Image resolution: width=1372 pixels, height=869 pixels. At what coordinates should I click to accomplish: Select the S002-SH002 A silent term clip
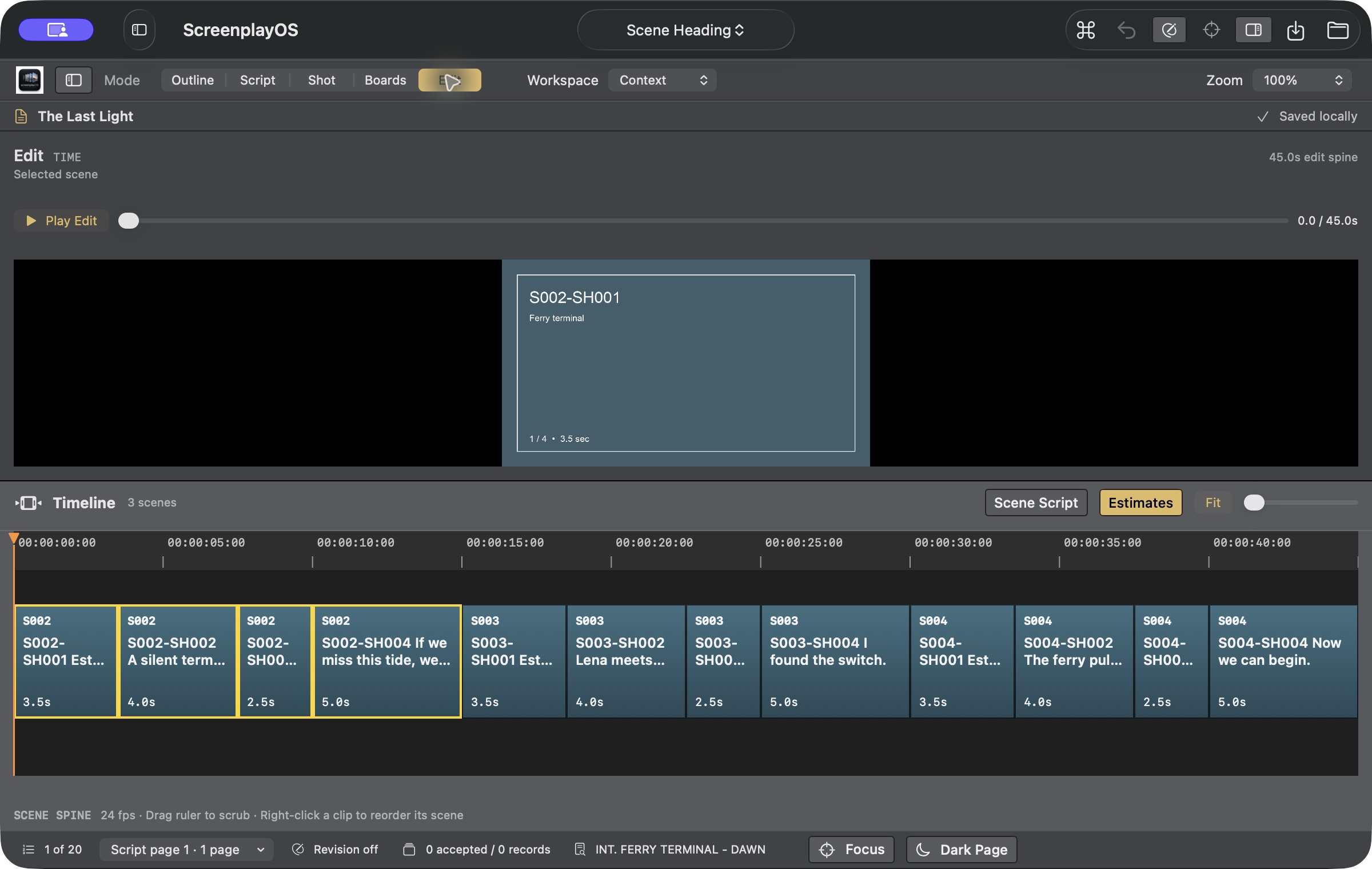point(178,661)
